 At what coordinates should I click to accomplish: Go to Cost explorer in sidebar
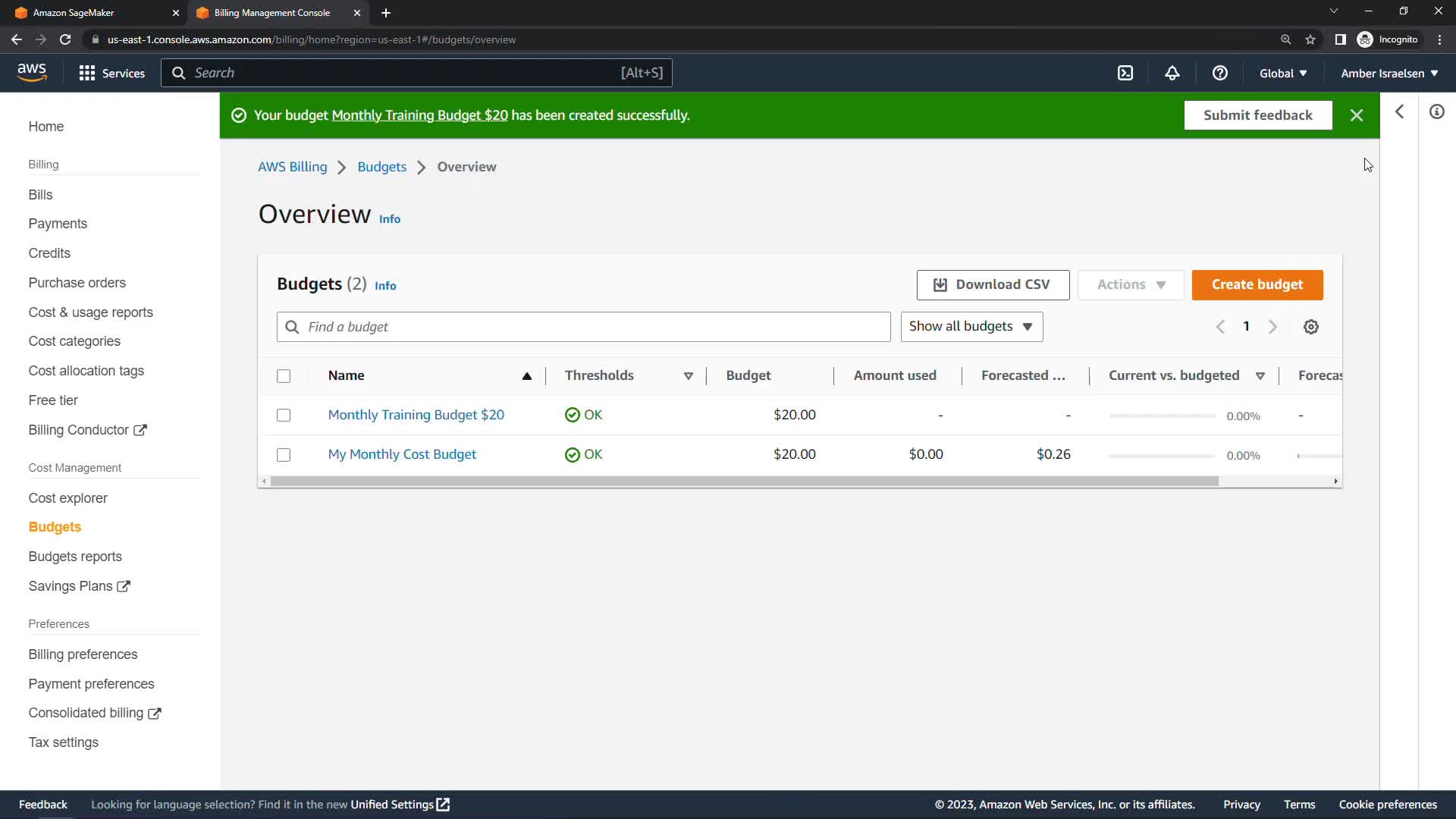pyautogui.click(x=67, y=498)
